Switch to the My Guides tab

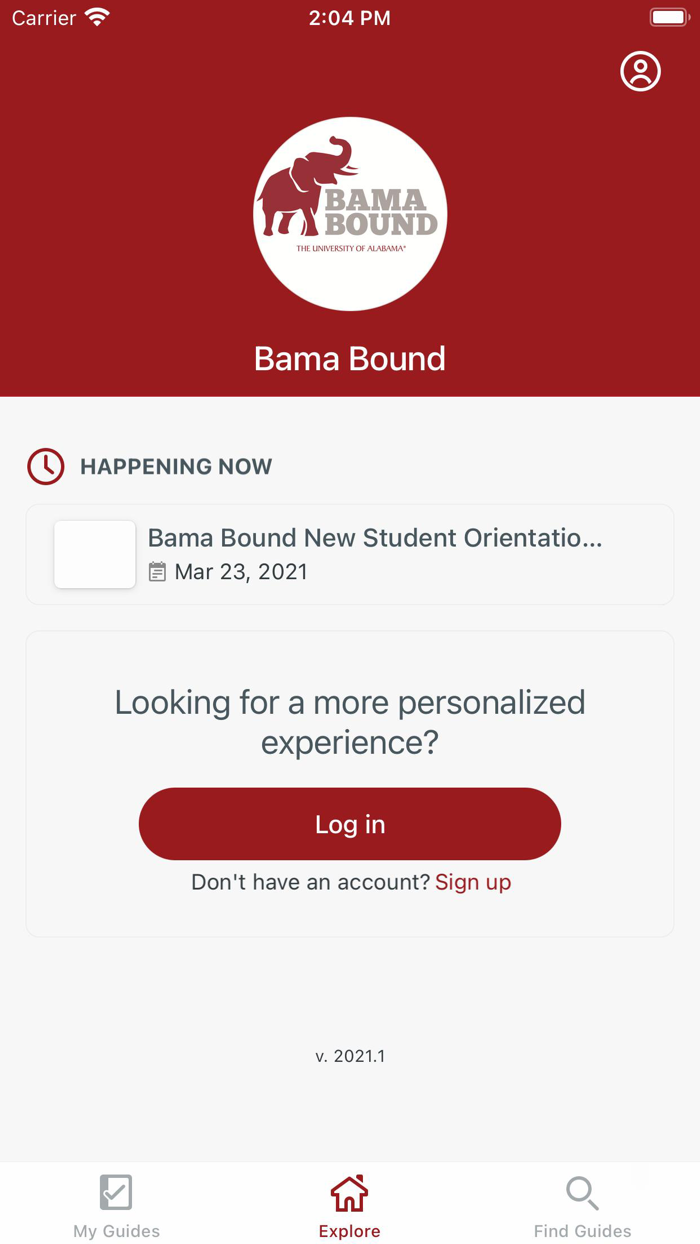(115, 1204)
